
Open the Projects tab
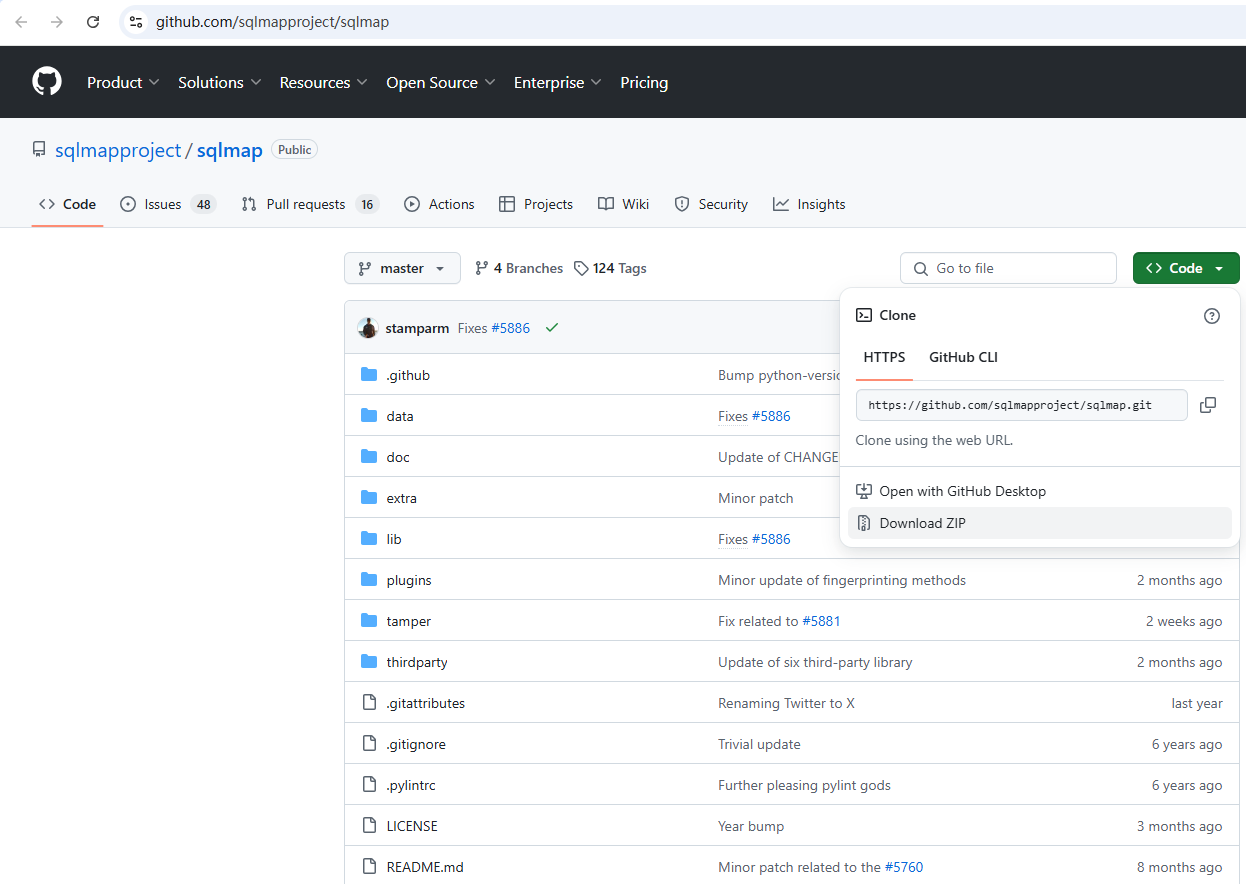pyautogui.click(x=536, y=204)
